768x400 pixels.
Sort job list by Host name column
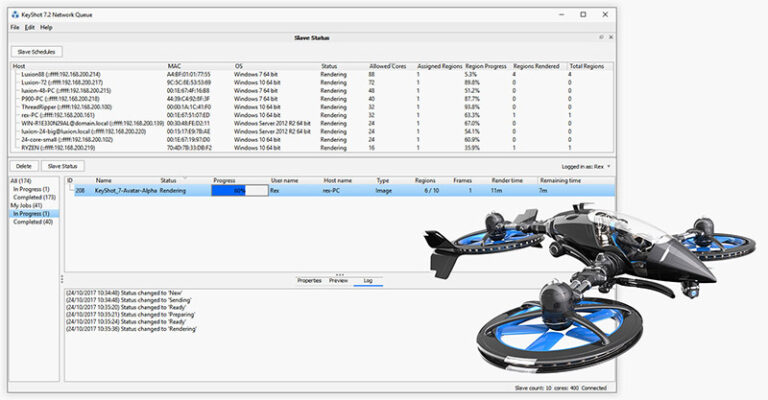tap(337, 181)
